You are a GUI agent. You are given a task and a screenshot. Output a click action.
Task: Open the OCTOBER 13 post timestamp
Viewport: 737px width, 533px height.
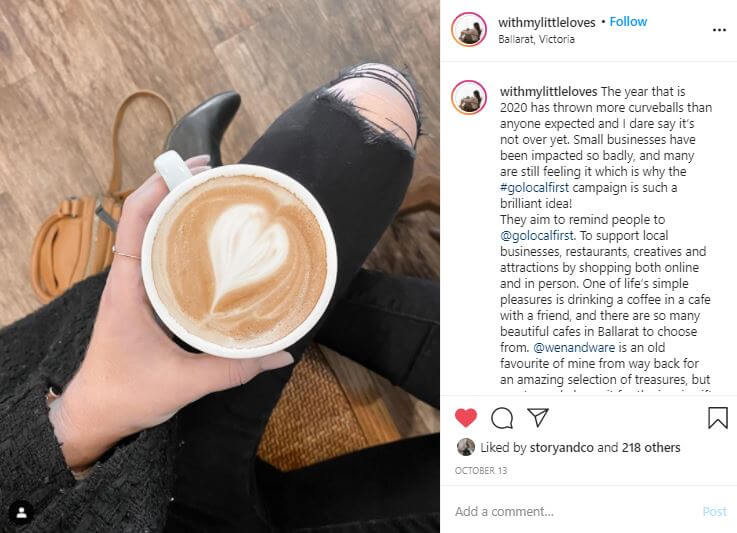pos(481,470)
